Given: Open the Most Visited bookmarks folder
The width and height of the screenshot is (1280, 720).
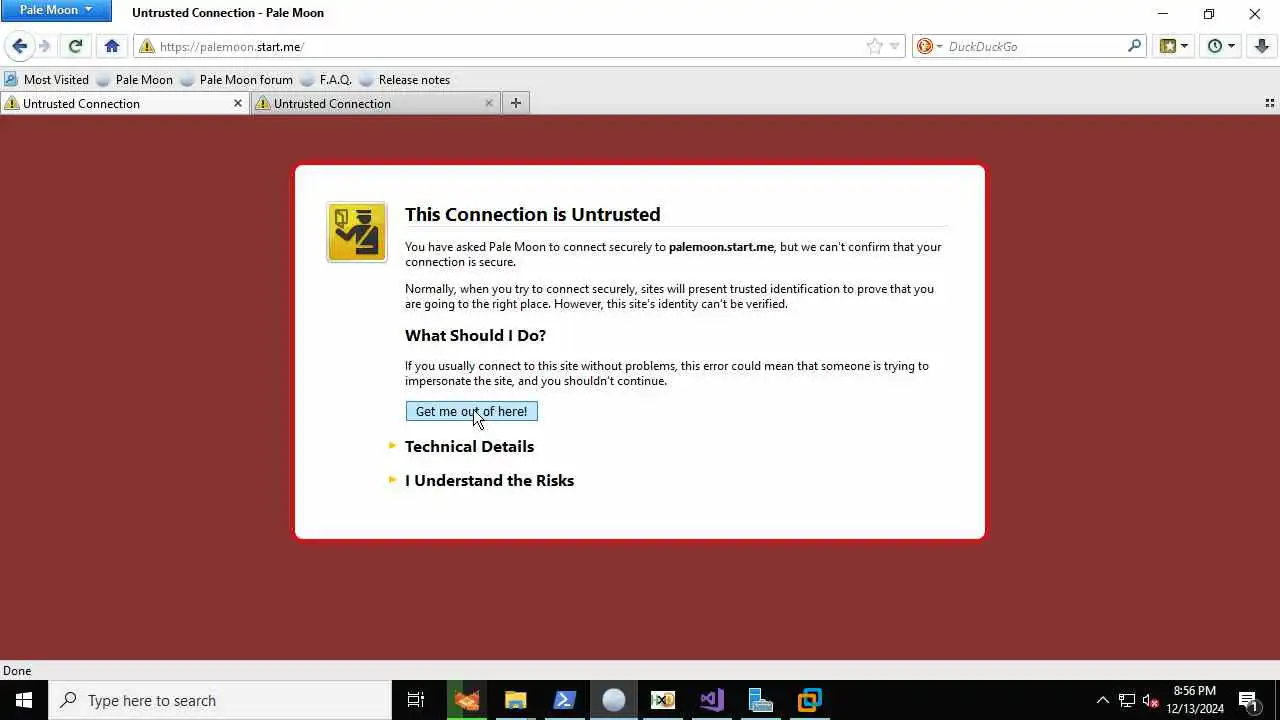Looking at the screenshot, I should coord(46,80).
